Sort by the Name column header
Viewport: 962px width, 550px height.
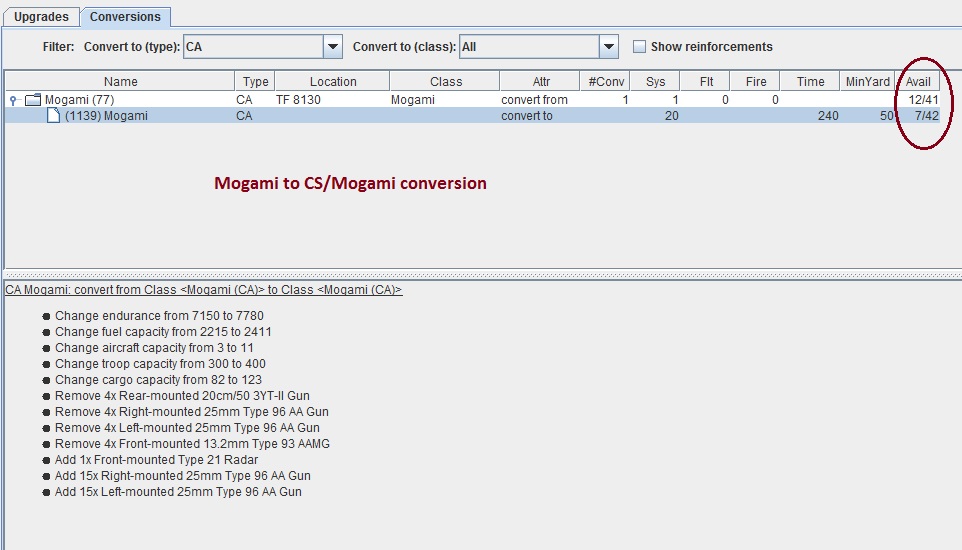[120, 82]
